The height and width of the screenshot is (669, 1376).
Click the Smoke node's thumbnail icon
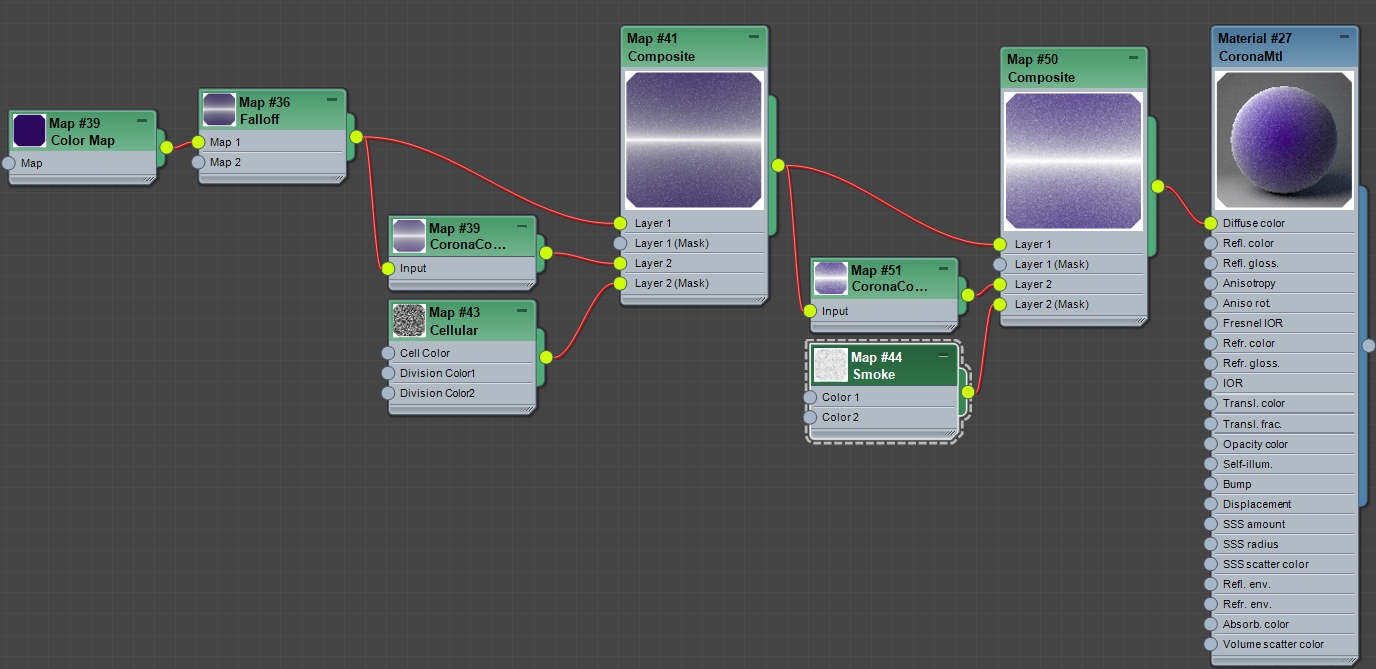click(831, 365)
